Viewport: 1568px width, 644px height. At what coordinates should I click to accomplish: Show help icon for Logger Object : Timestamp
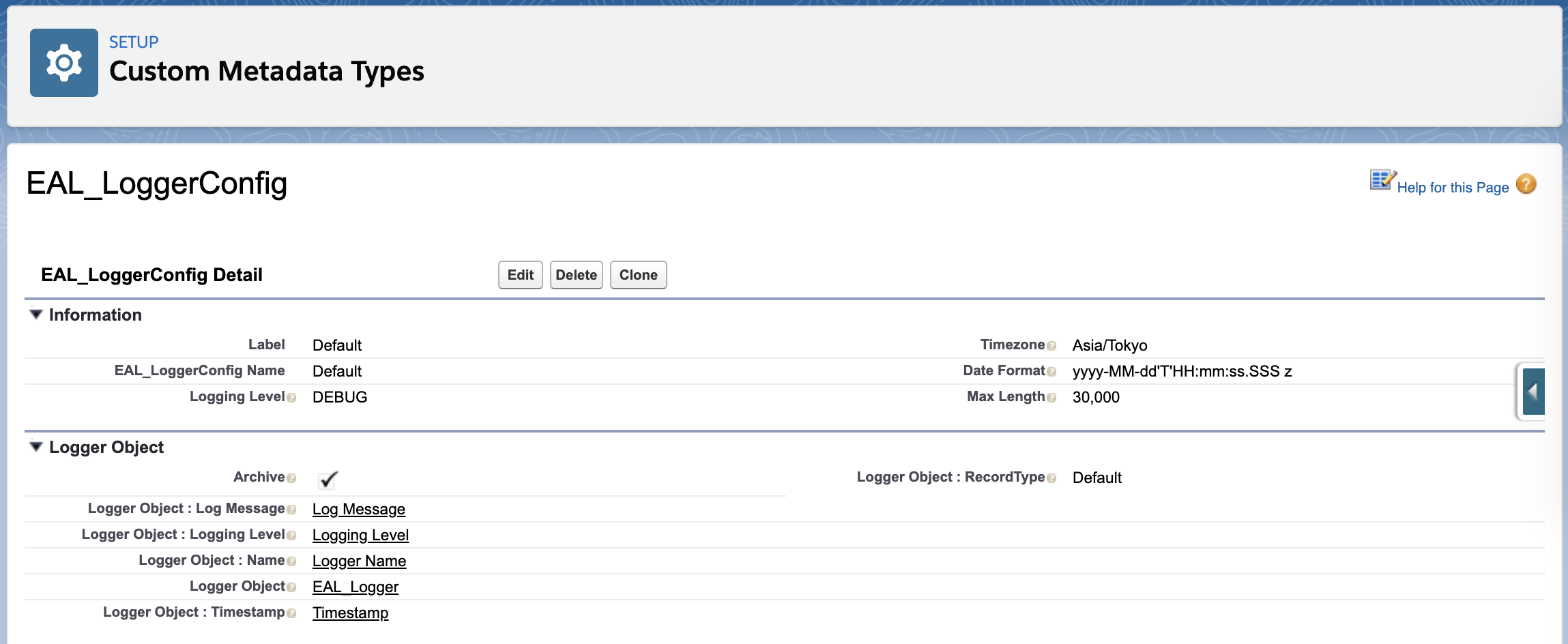click(292, 613)
